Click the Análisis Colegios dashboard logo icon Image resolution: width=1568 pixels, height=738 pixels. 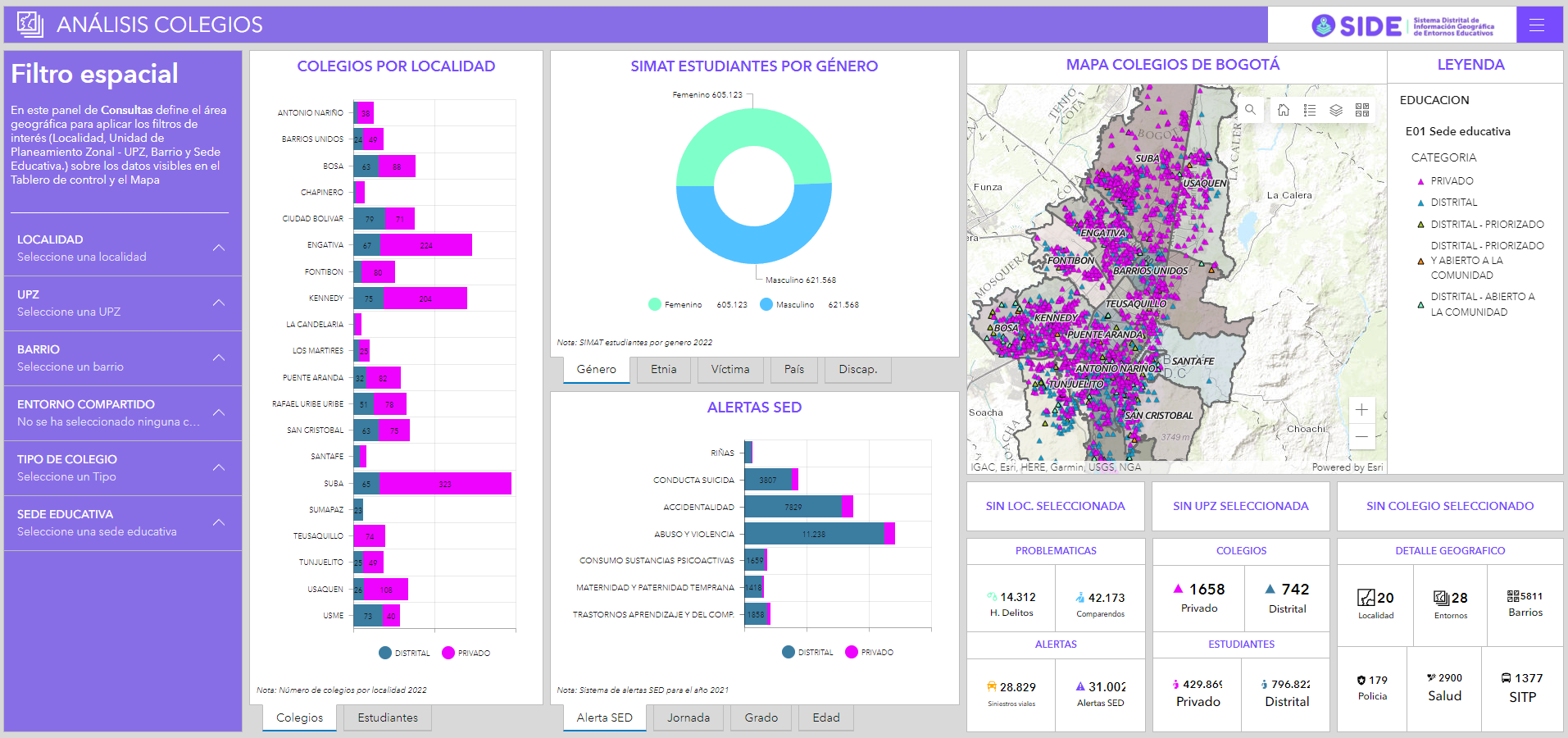point(30,25)
